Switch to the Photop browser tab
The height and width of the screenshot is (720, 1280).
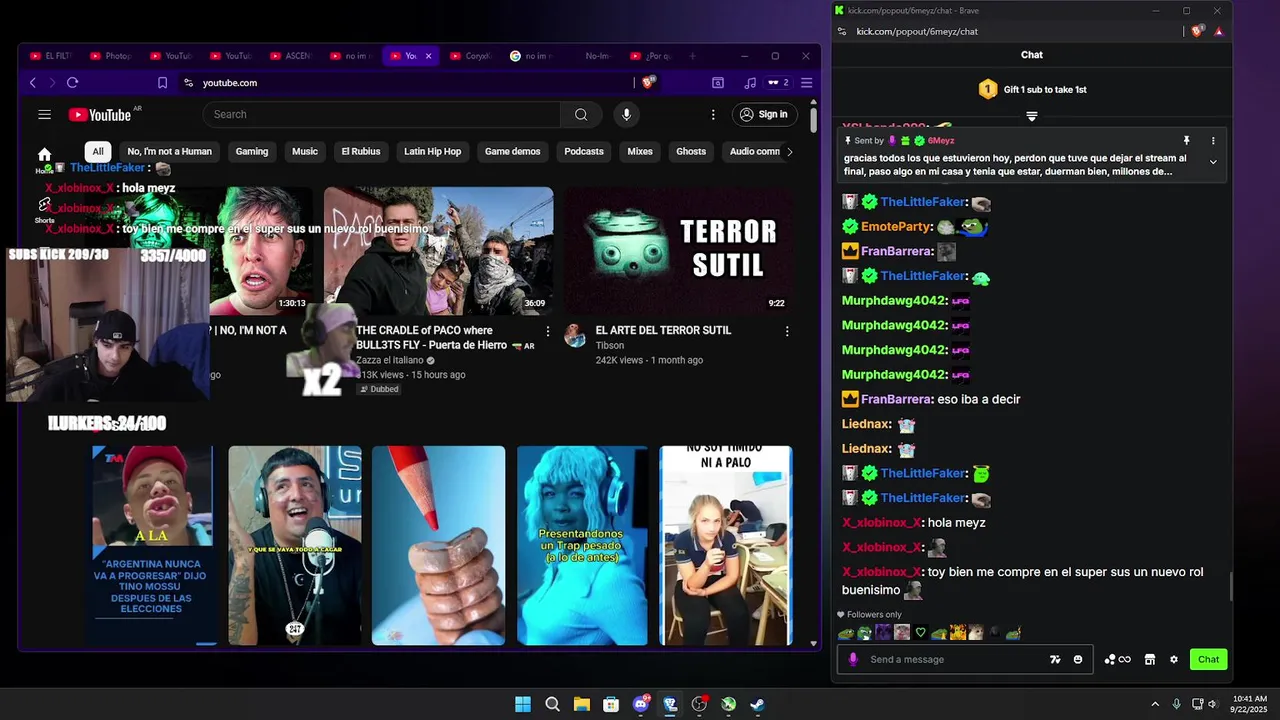point(111,56)
